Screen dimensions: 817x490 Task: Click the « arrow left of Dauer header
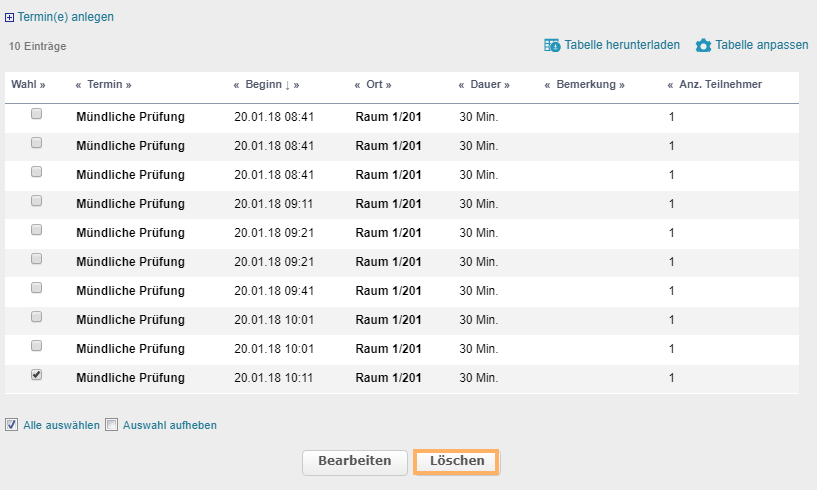coord(461,85)
